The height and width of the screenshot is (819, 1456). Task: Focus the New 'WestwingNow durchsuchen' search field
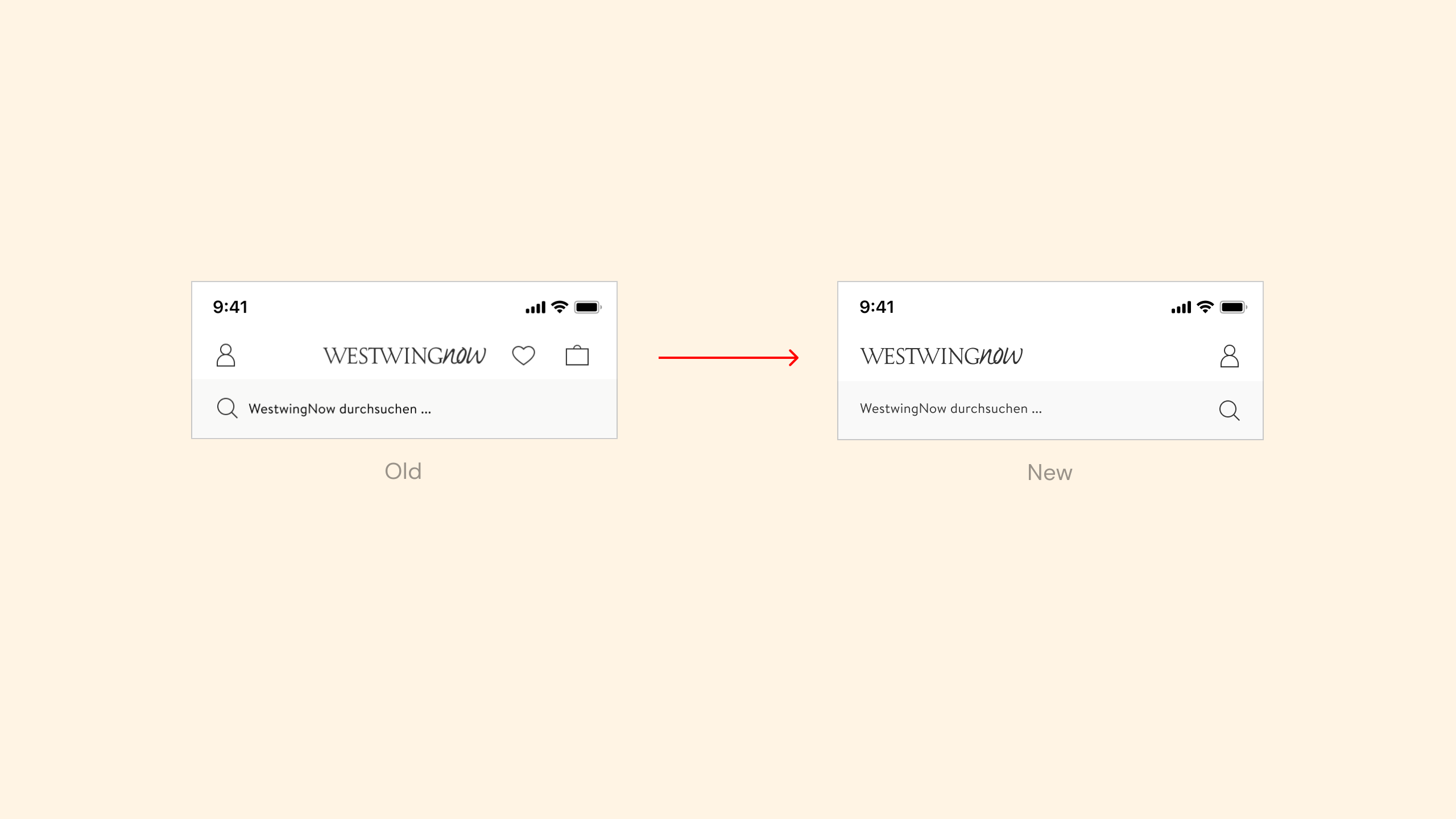950,409
